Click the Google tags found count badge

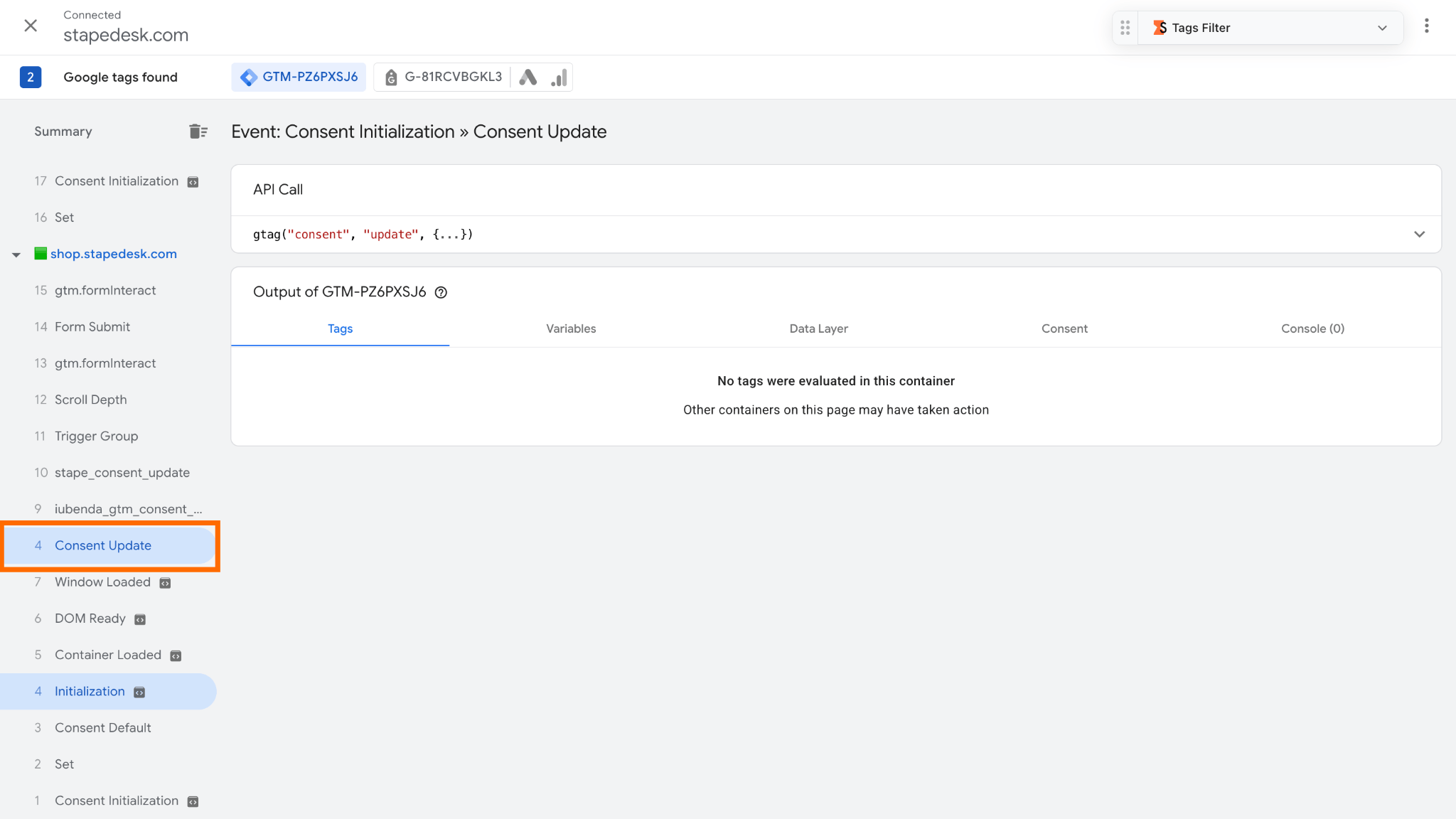pos(31,77)
